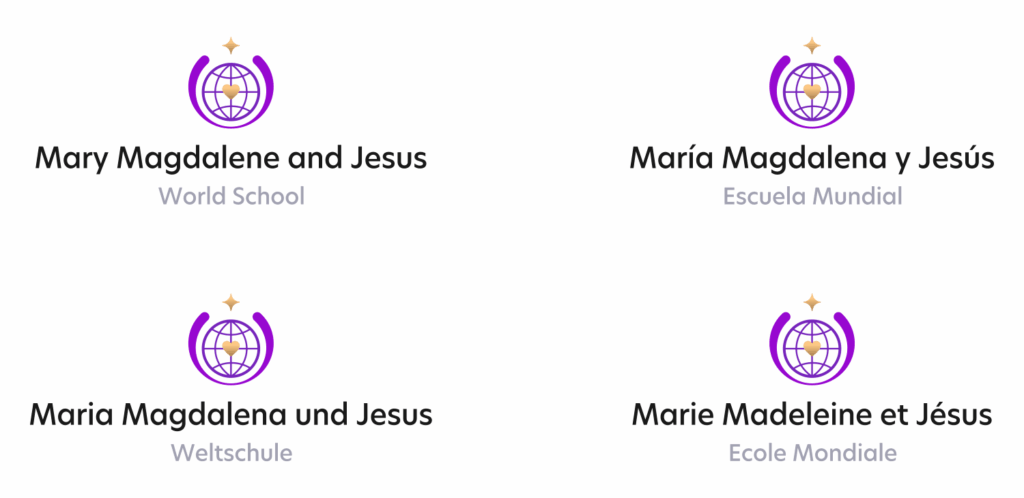1024x498 pixels.
Task: Click gold heart inside Spanish globe
Action: coord(812,91)
